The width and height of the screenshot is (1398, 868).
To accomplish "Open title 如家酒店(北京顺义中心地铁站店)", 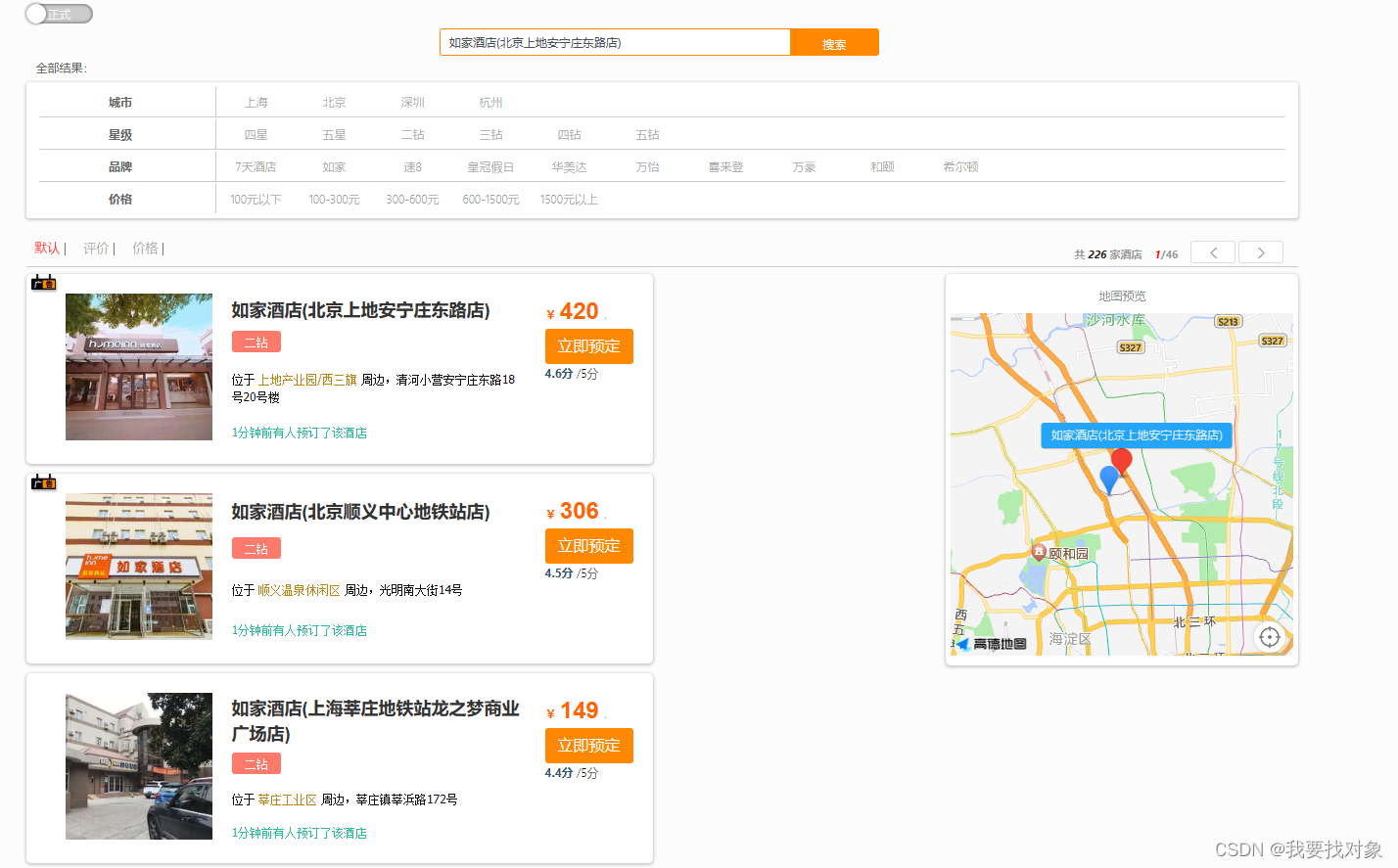I will coord(361,512).
